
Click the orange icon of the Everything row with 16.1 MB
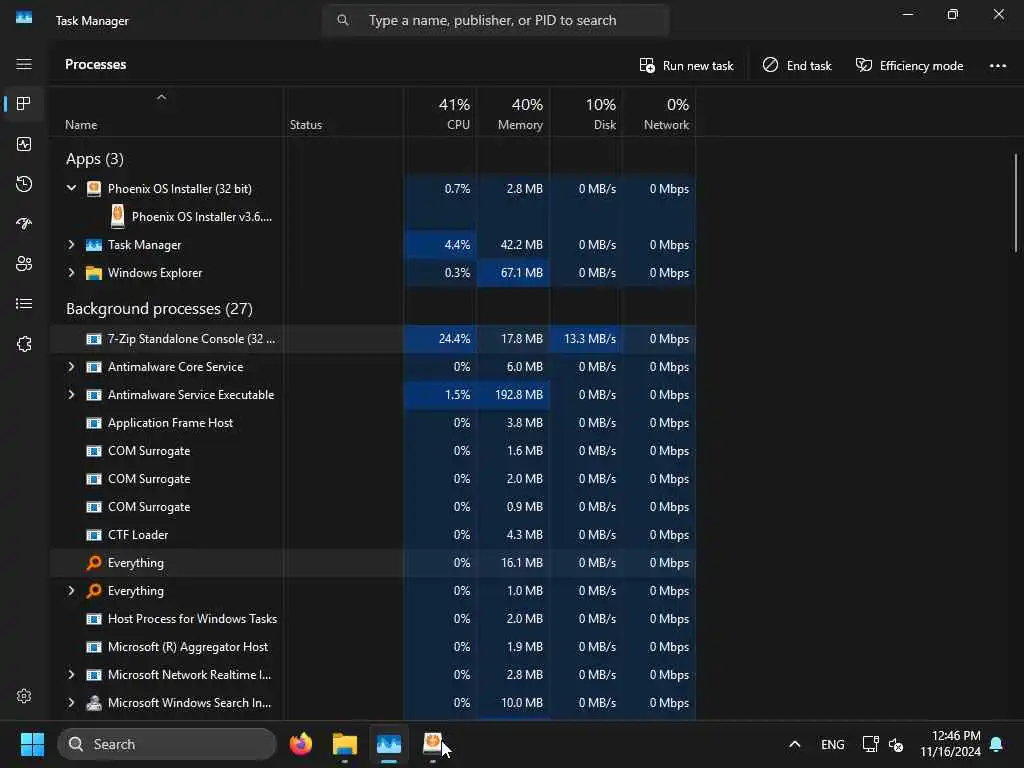pos(94,563)
